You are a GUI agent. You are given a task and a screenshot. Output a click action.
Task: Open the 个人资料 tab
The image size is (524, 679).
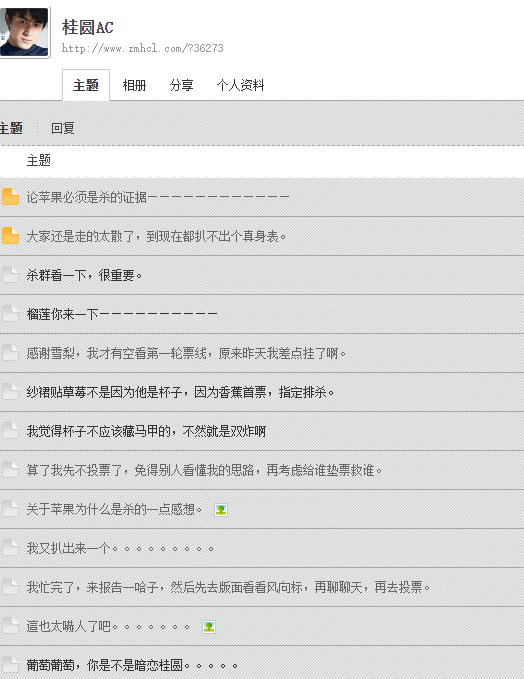click(x=240, y=85)
